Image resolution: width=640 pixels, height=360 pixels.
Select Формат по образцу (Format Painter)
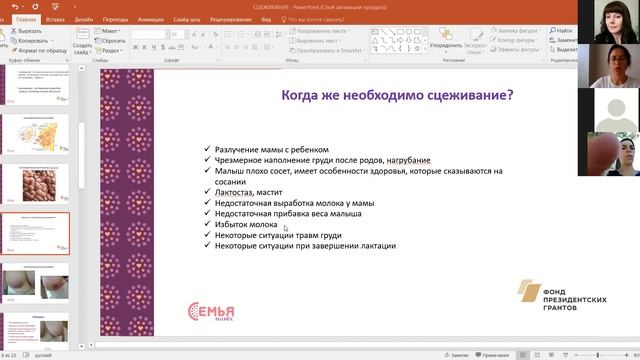pyautogui.click(x=39, y=51)
